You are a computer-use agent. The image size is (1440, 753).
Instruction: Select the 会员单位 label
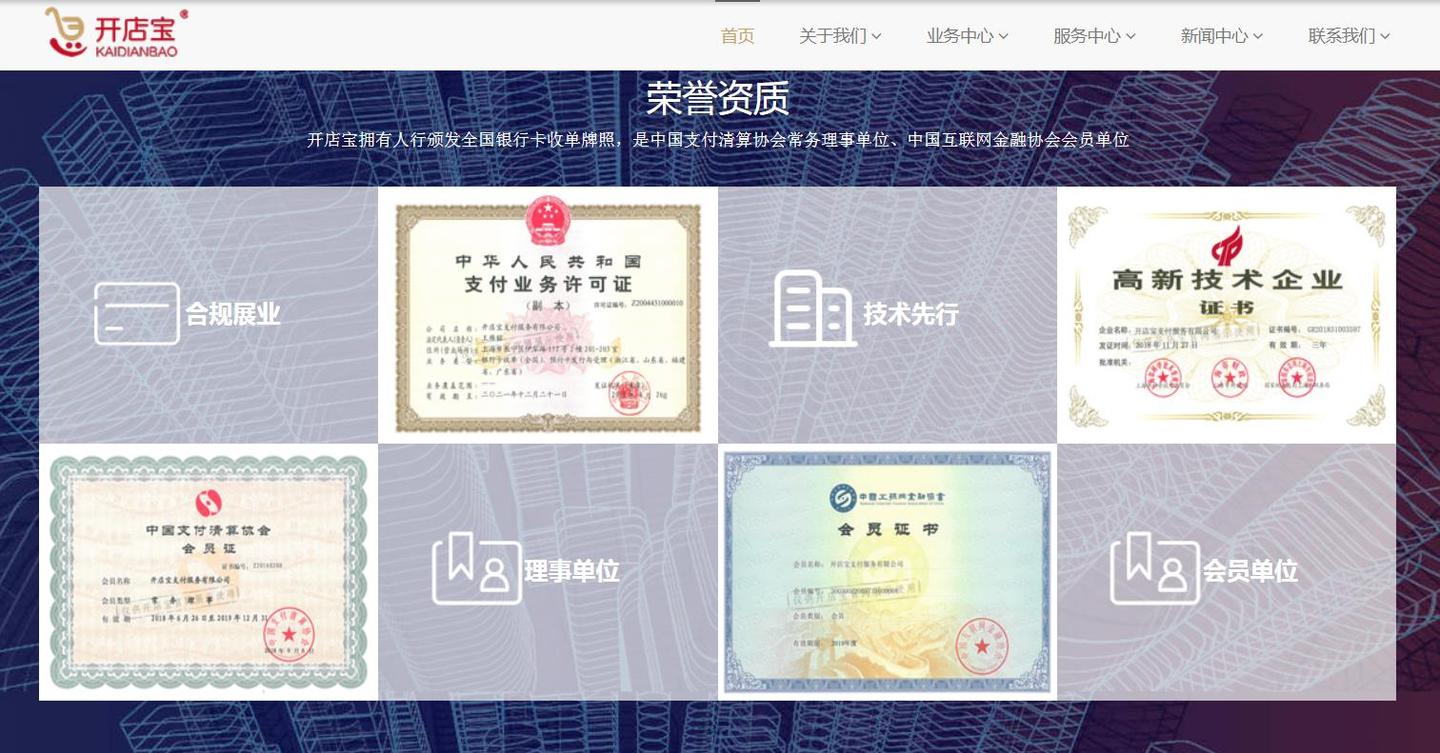click(x=1250, y=571)
